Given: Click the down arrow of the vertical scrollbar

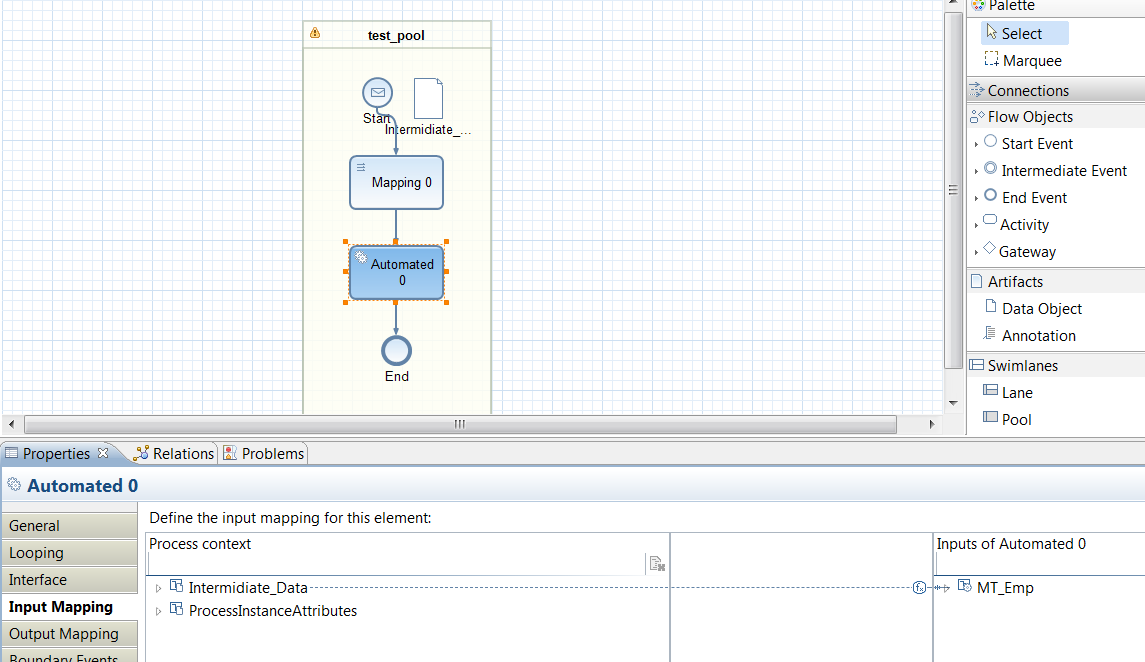Looking at the screenshot, I should 953,402.
